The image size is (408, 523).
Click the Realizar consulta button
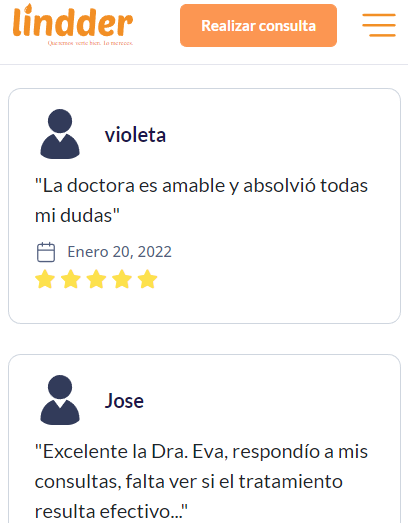coord(258,26)
